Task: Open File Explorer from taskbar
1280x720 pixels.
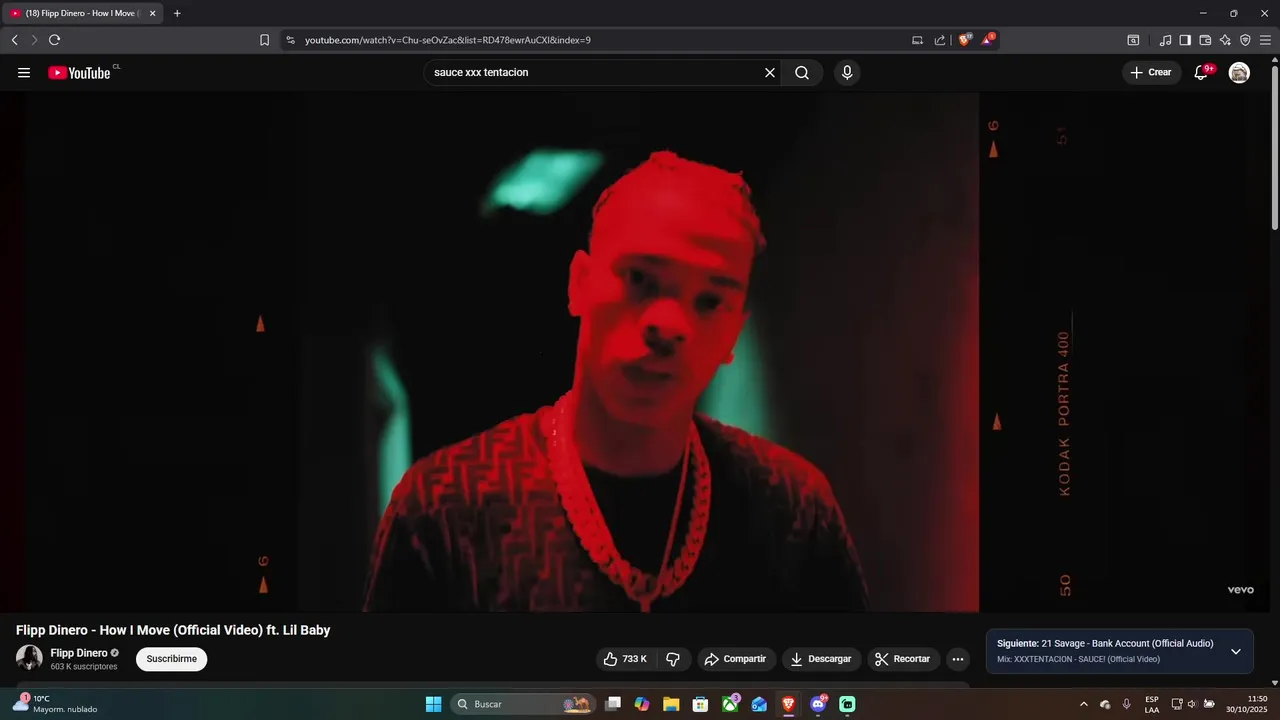Action: 671,704
